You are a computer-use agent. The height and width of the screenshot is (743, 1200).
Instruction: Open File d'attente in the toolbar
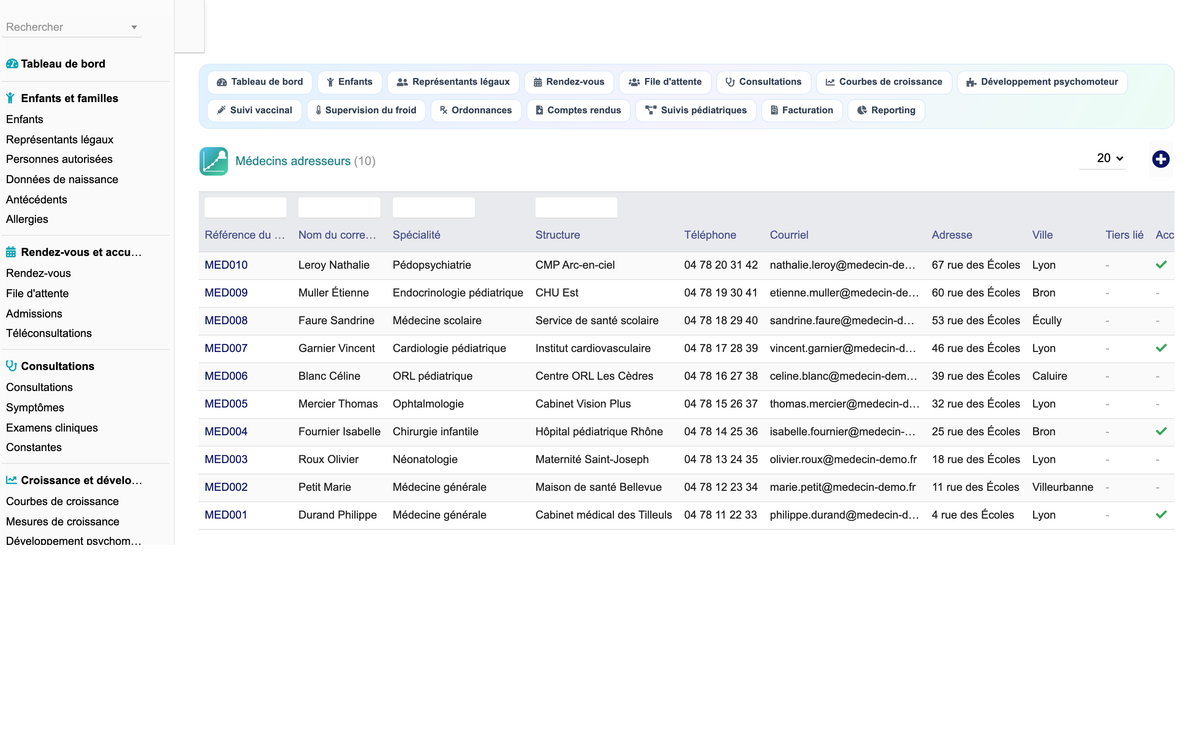665,82
